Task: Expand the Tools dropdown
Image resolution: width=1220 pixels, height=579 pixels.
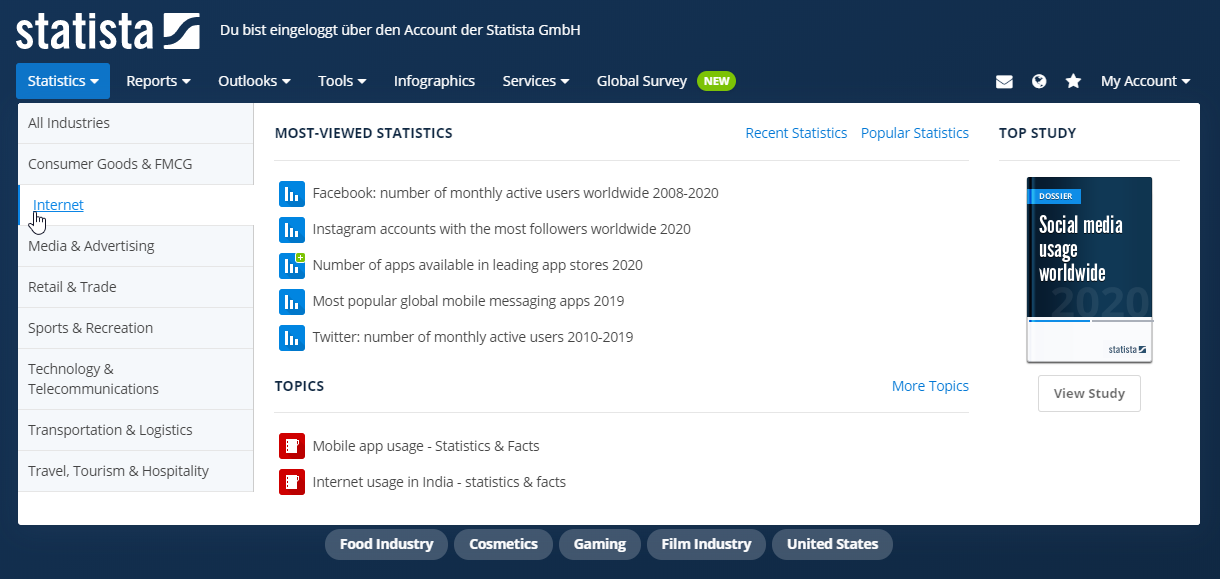Action: click(x=342, y=81)
